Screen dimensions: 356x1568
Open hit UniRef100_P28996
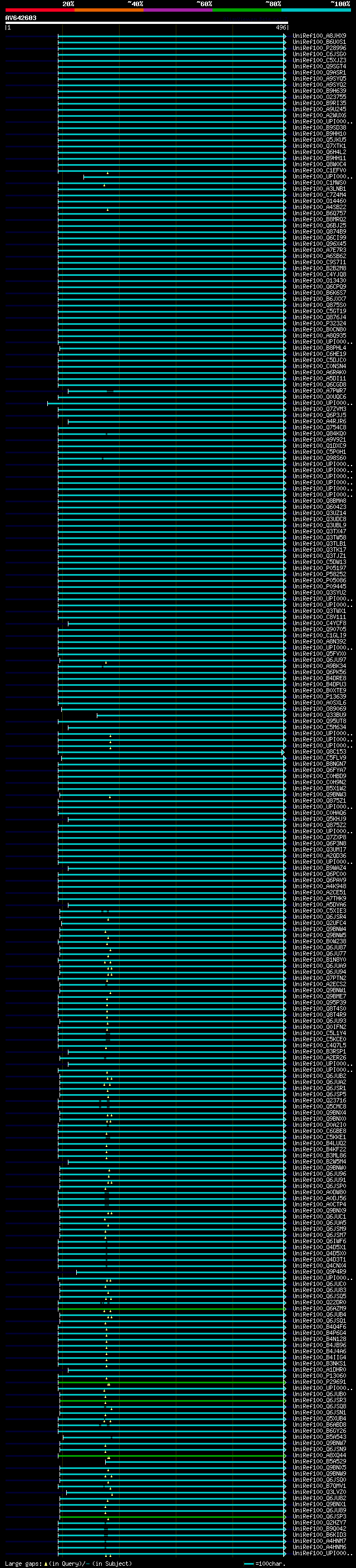319,48
